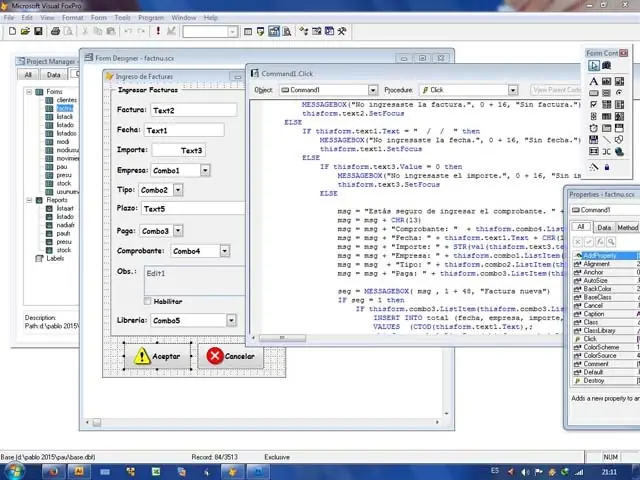Viewport: 640px width, 480px height.
Task: Open the Format menu
Action: click(73, 18)
